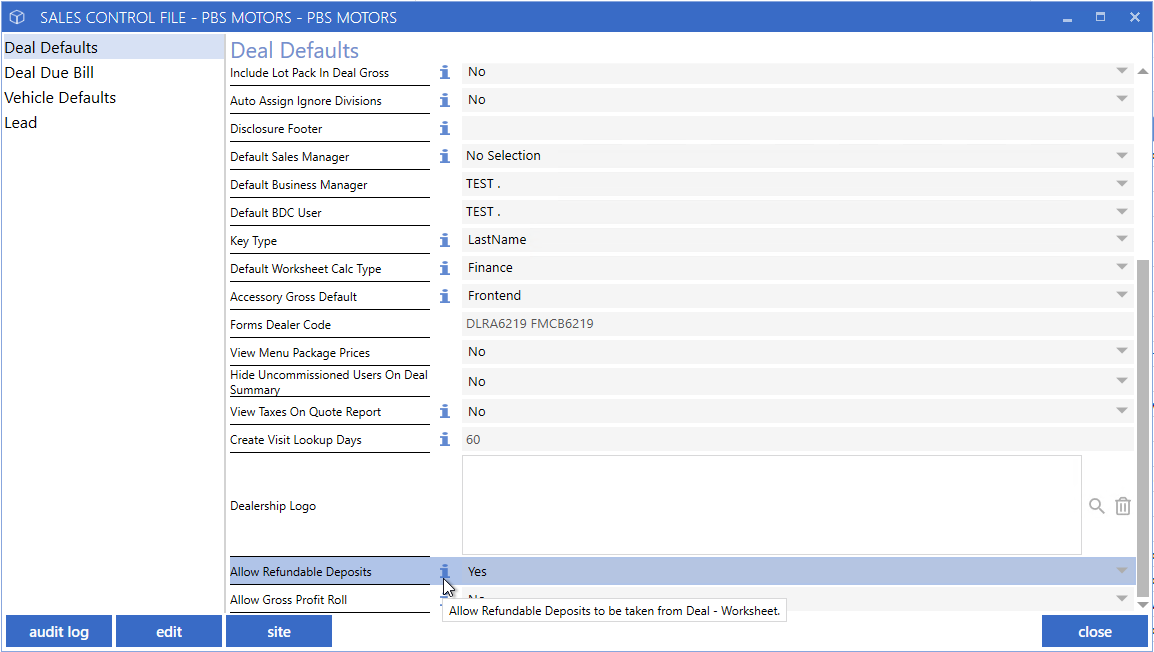Open Hide Uncommissioned Users On Deal Summary dropdown
This screenshot has width=1154, height=652.
point(1122,381)
